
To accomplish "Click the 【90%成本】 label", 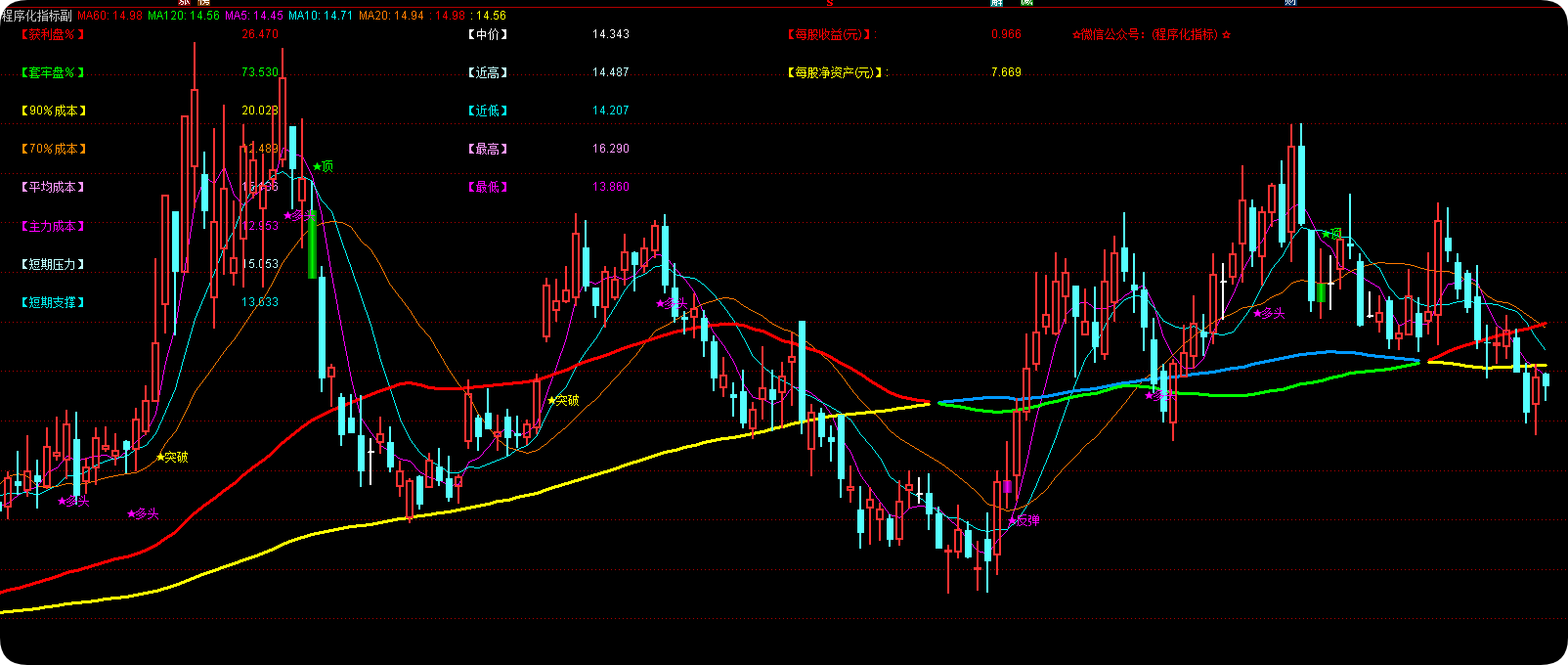I will [x=54, y=111].
